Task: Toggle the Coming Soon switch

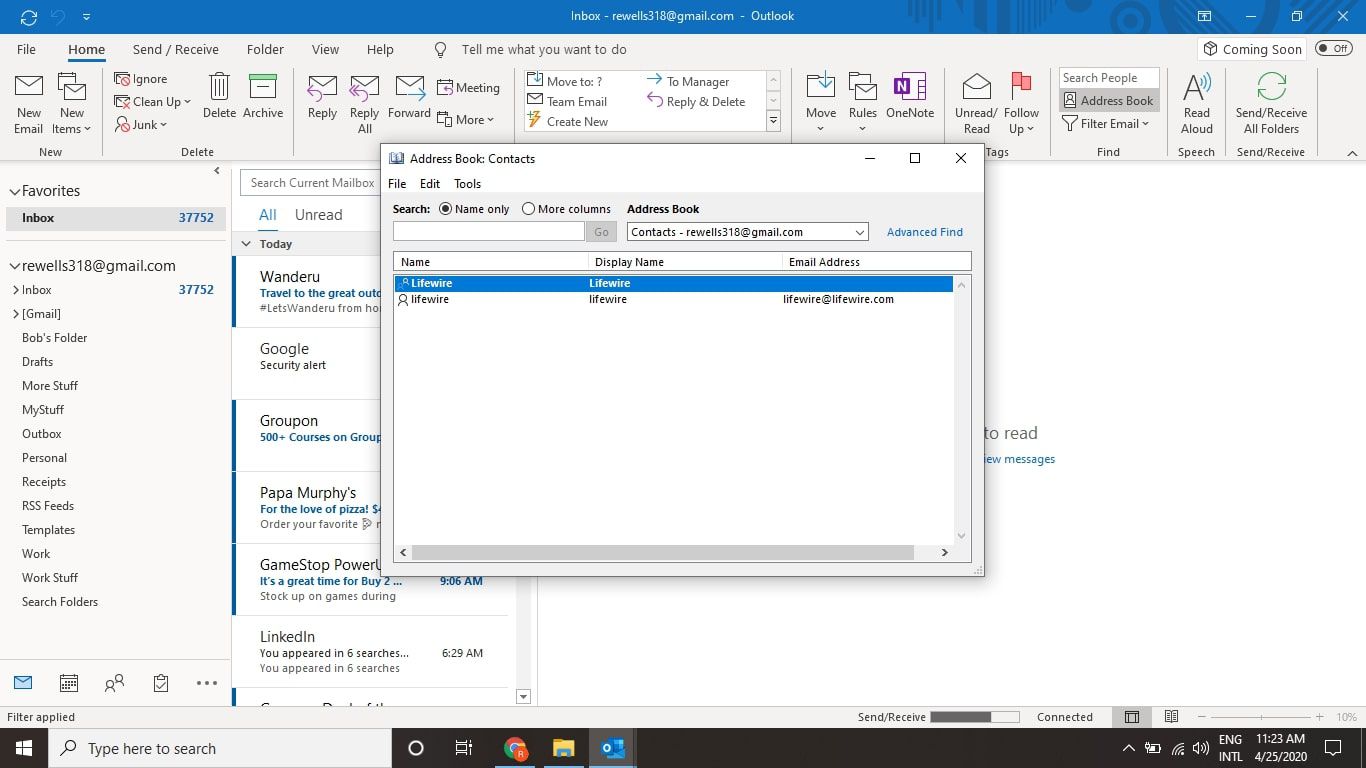Action: [1333, 48]
